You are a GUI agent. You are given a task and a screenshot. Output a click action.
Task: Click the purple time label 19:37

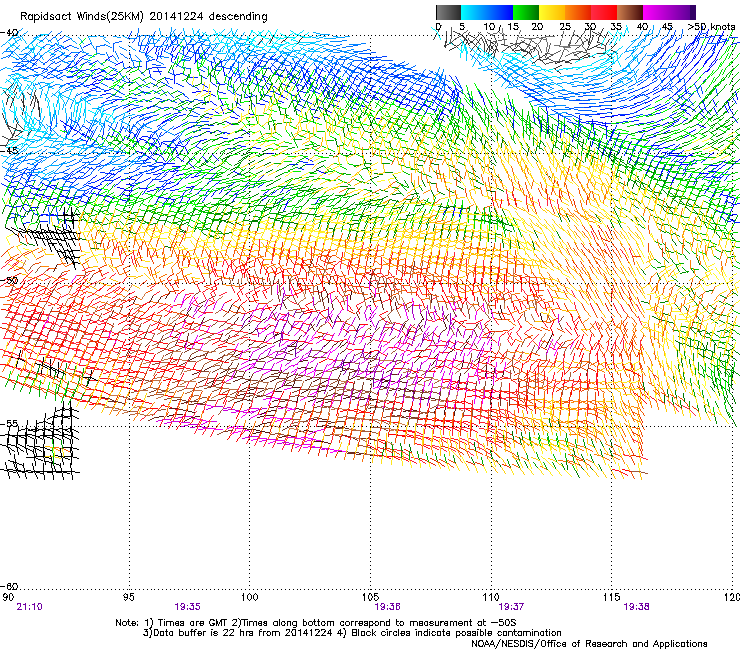511,607
